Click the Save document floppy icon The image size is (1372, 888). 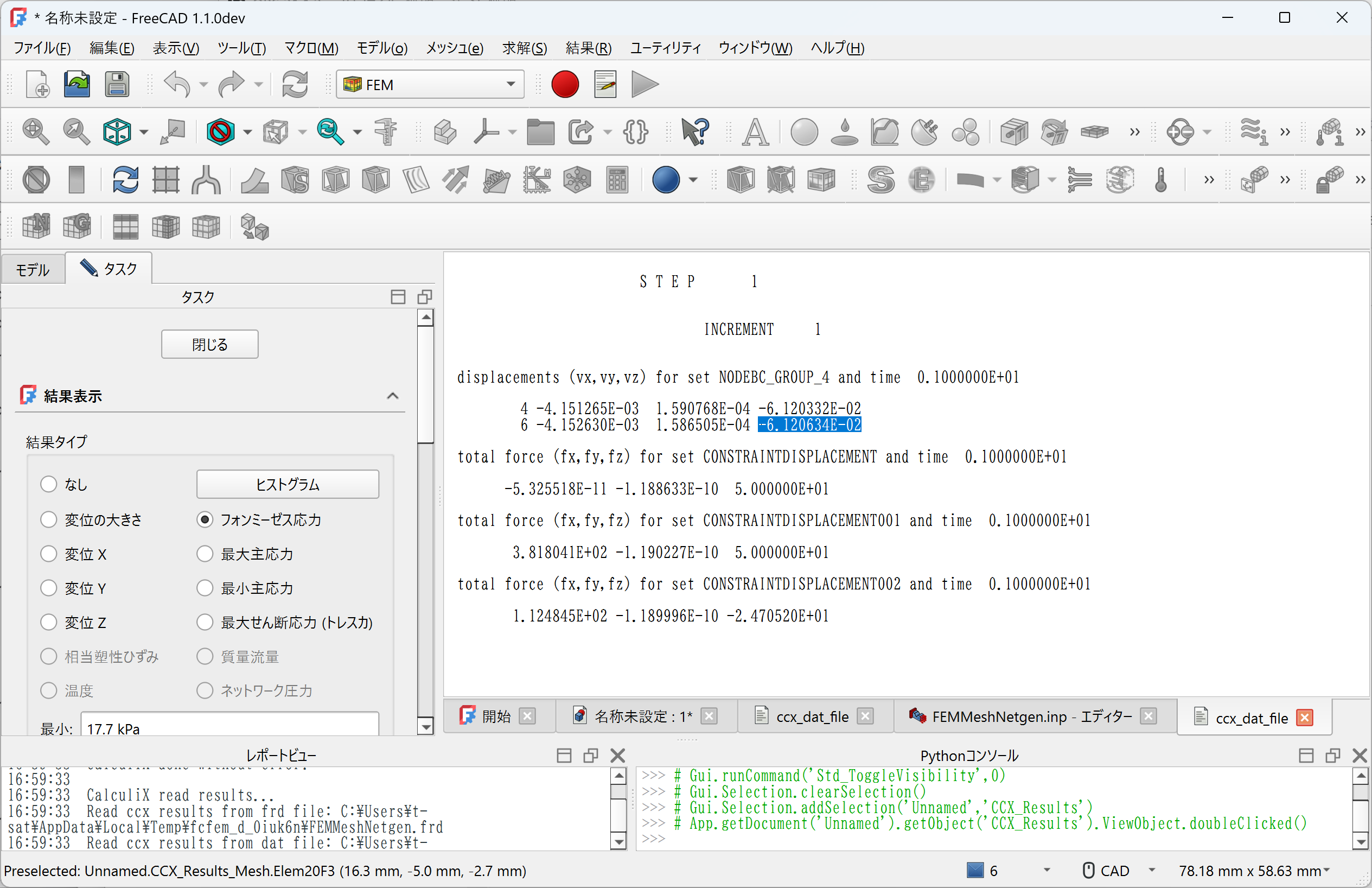tap(117, 85)
